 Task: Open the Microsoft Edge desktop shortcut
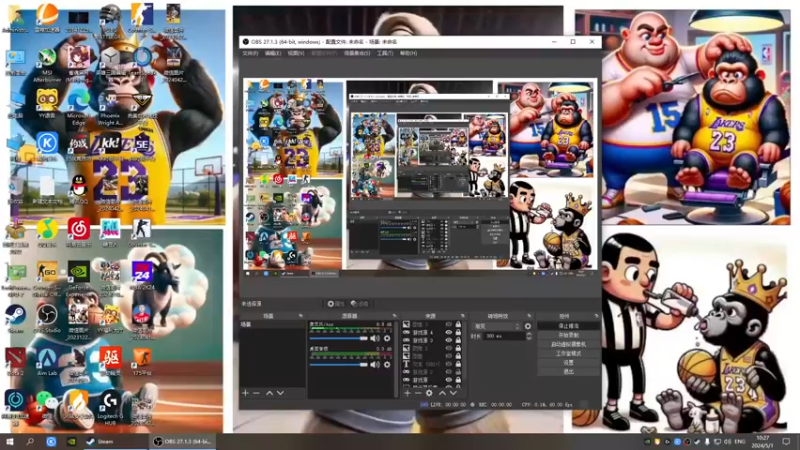(78, 106)
